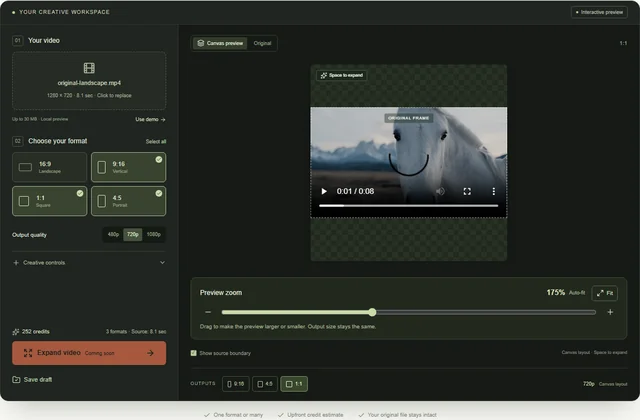This screenshot has height=420, width=640.
Task: Click the Fit zoom button
Action: click(604, 293)
